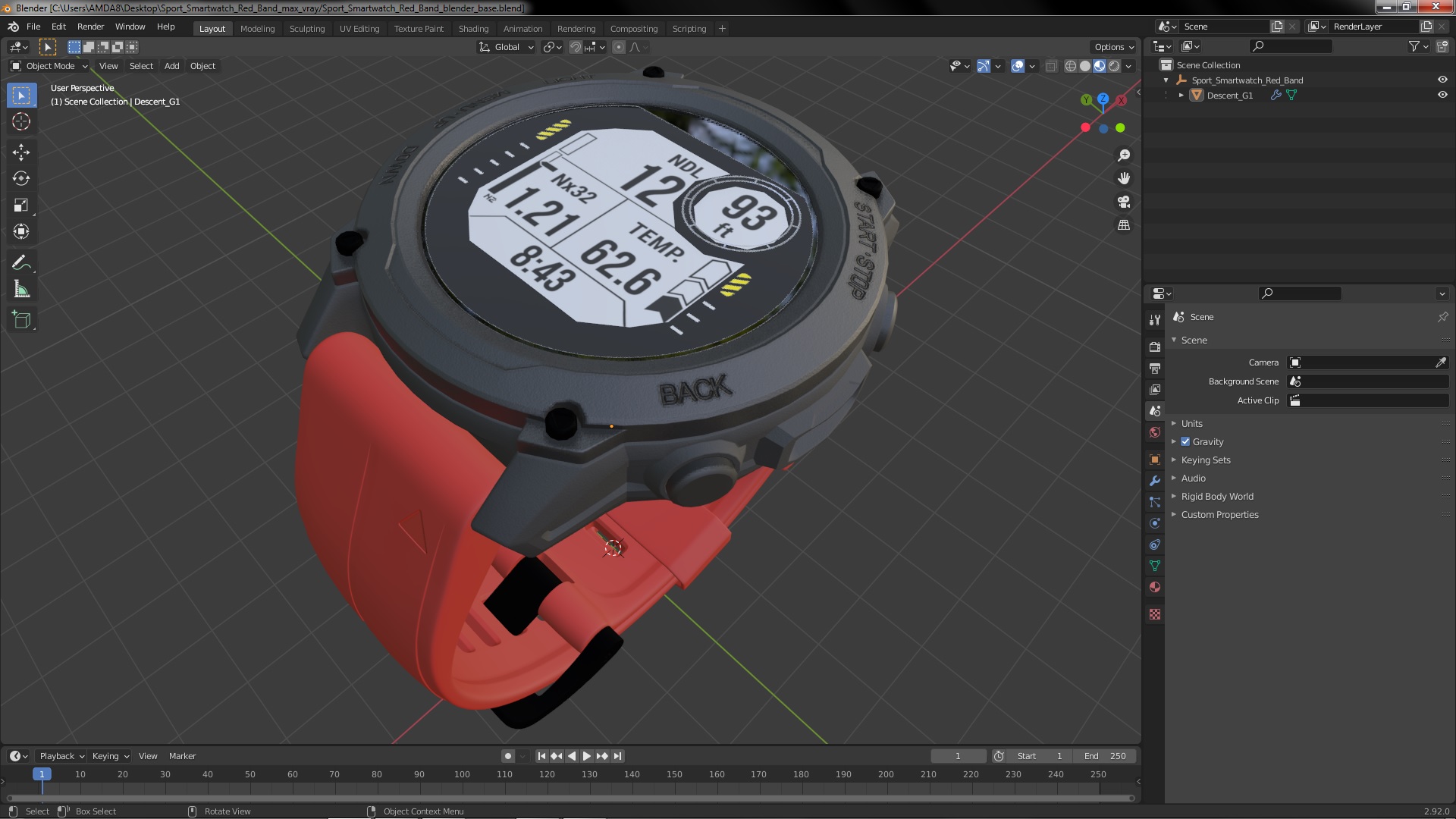Open the Render properties tab
Image resolution: width=1456 pixels, height=819 pixels.
(1155, 347)
